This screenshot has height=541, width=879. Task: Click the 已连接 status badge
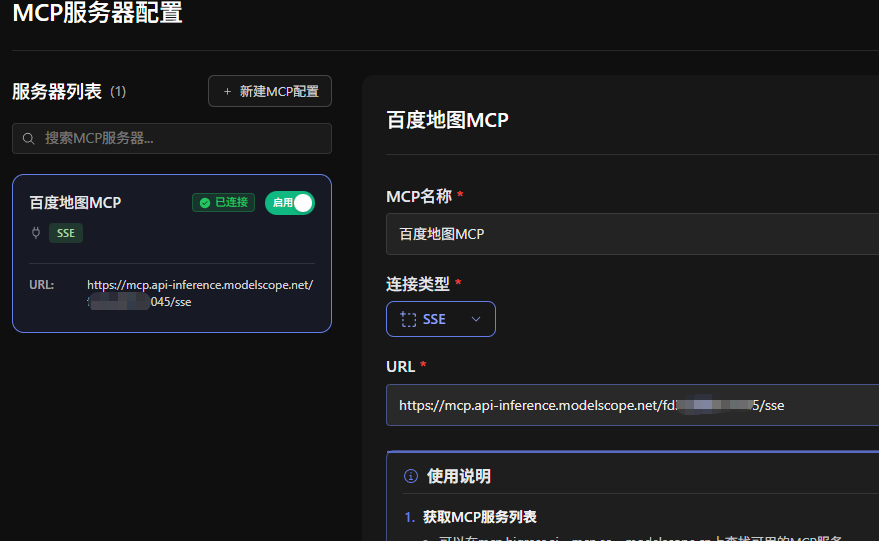click(x=224, y=202)
